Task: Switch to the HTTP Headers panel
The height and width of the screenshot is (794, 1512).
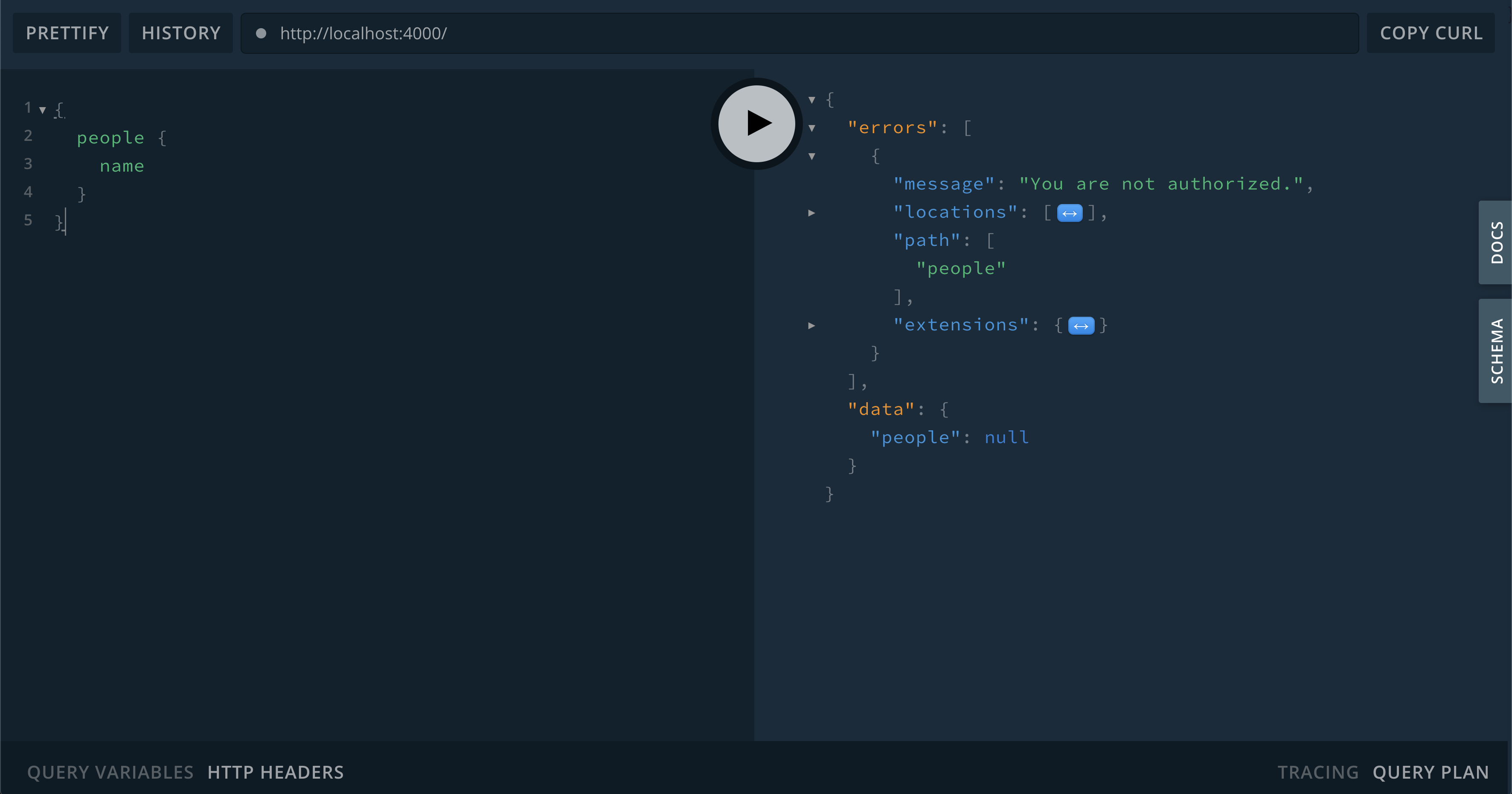Action: point(275,772)
